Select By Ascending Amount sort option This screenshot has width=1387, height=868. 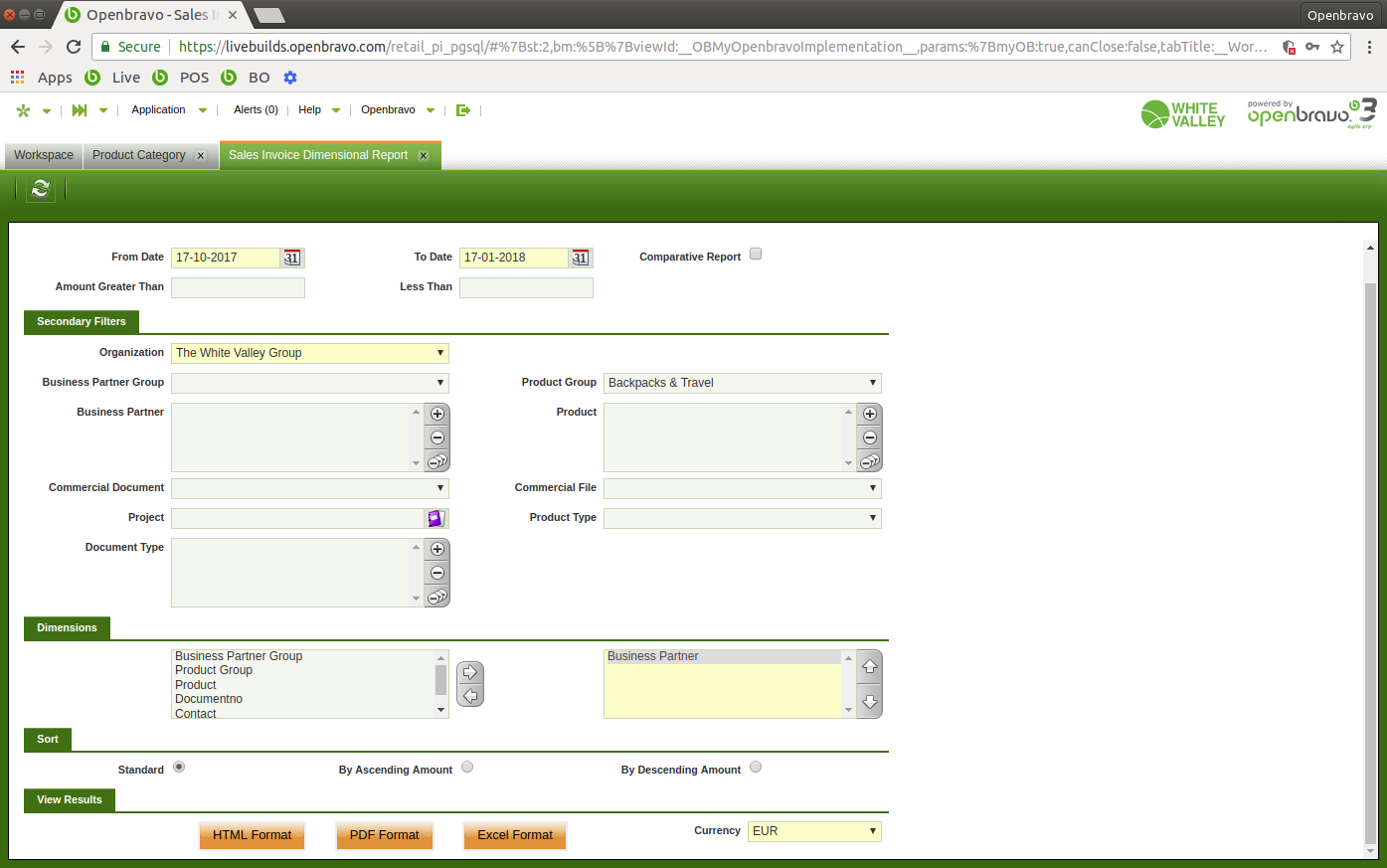[x=467, y=767]
